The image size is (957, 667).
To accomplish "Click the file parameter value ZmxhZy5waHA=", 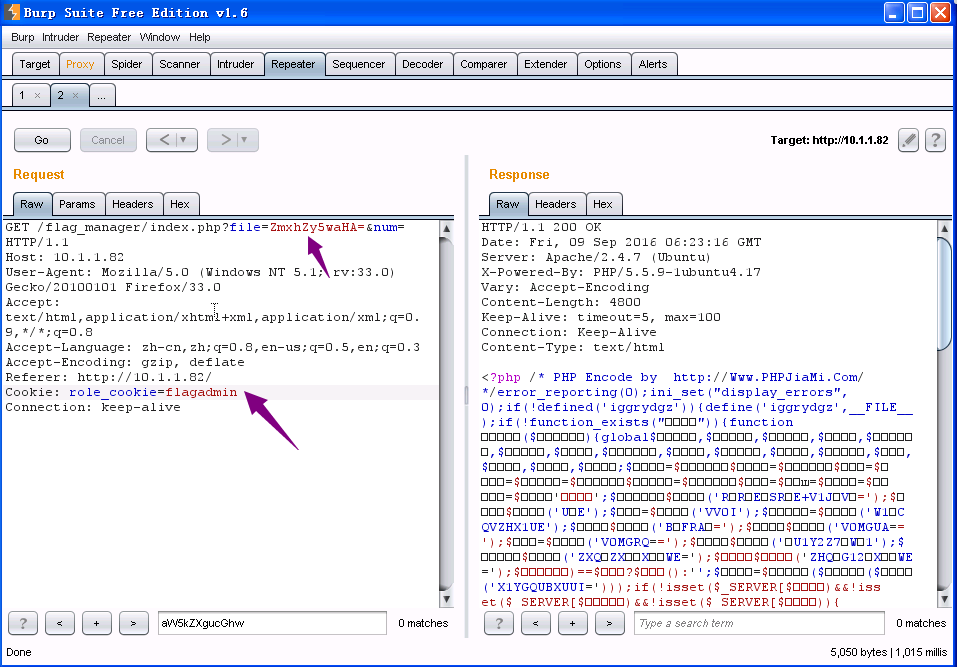I will (x=317, y=228).
